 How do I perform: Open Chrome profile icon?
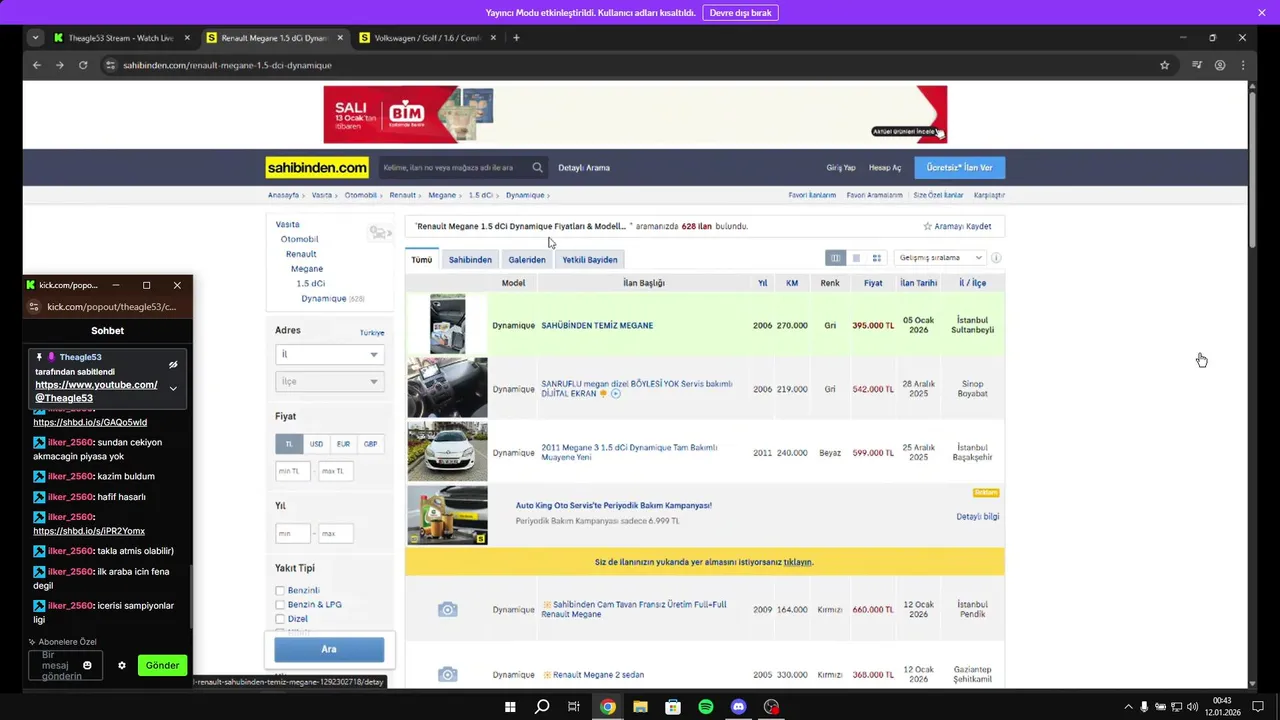[1220, 65]
